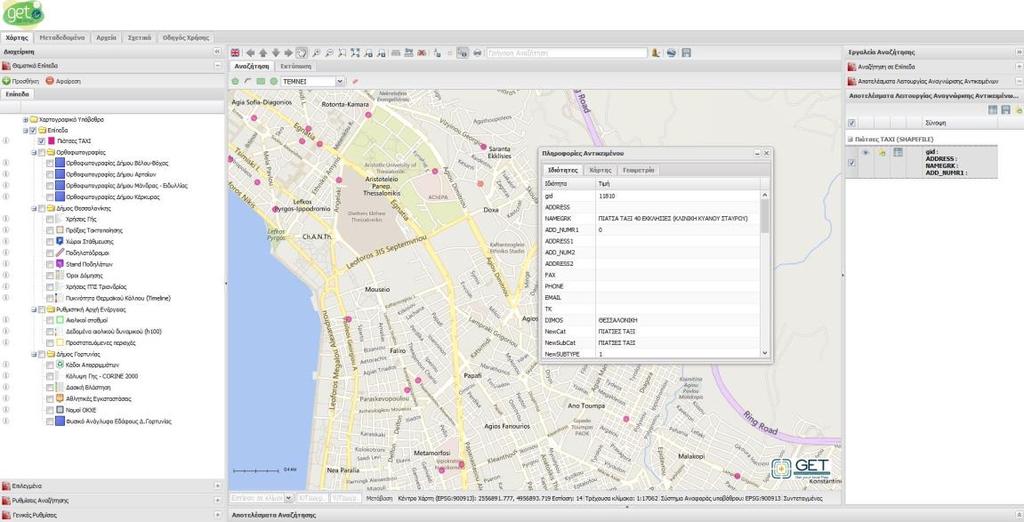Check the Ορθοφωτογραφίες group checkbox

(42, 152)
